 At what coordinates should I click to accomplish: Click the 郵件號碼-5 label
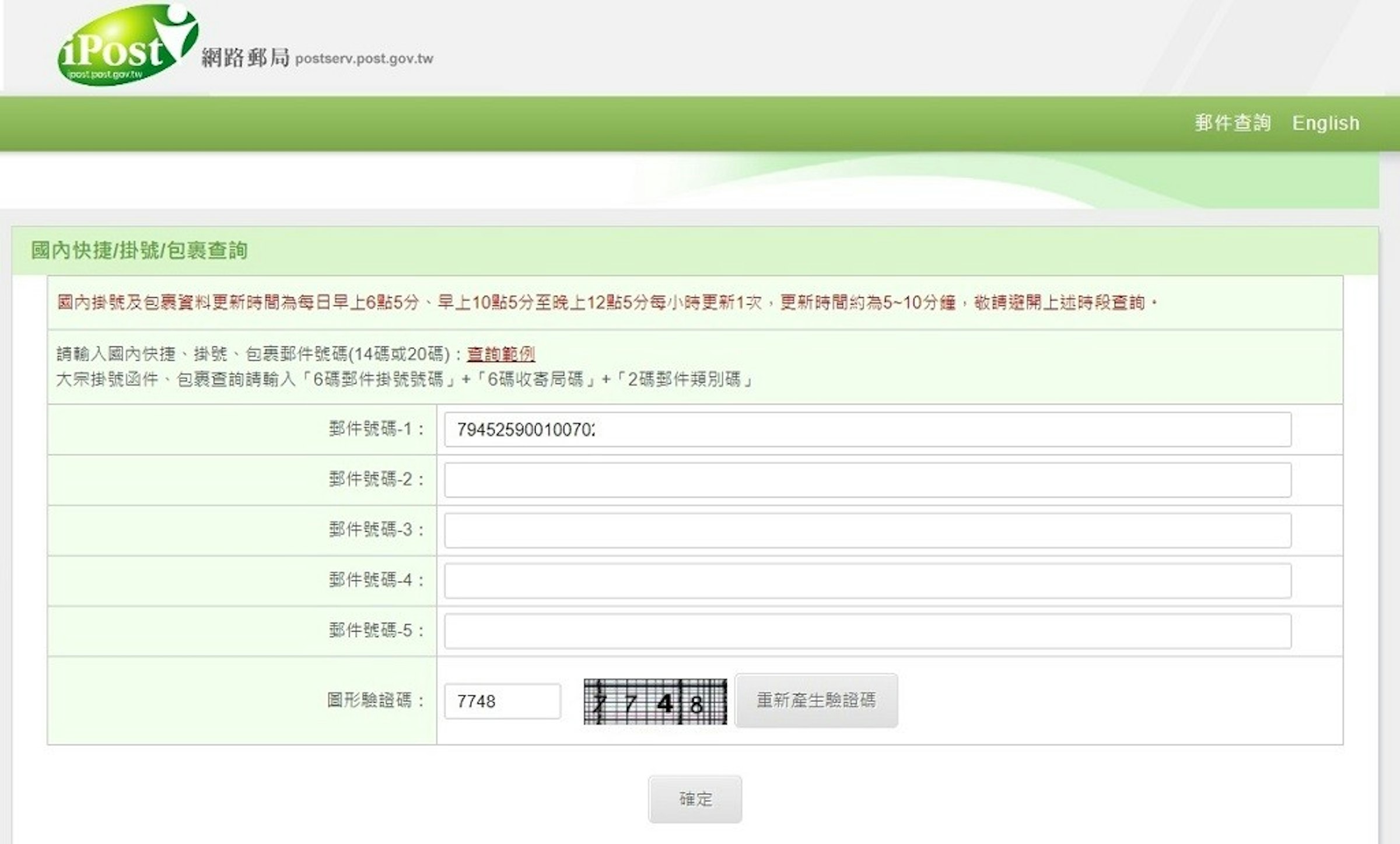point(377,630)
